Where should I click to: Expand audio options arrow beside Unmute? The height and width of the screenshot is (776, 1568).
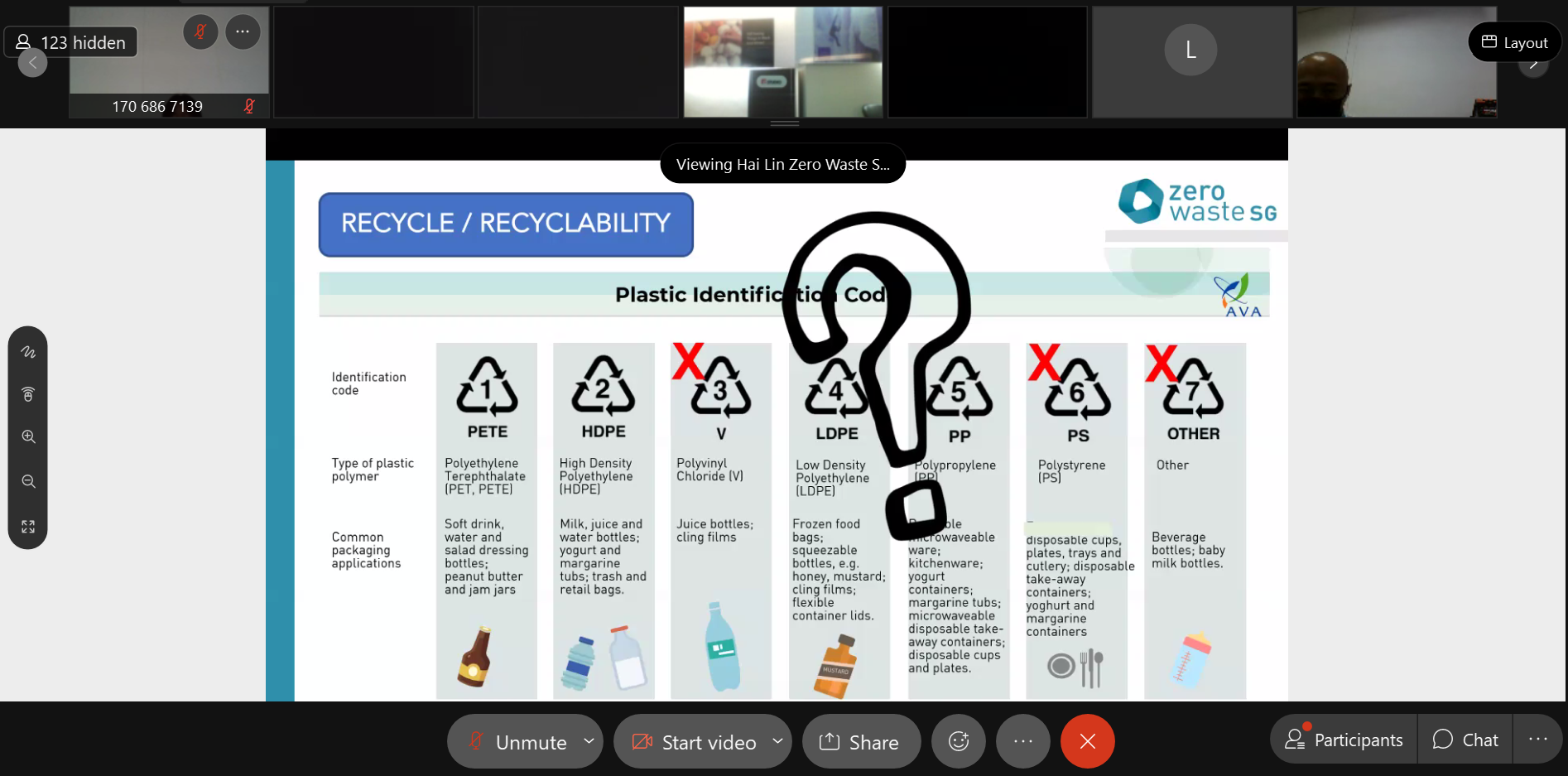tap(589, 741)
